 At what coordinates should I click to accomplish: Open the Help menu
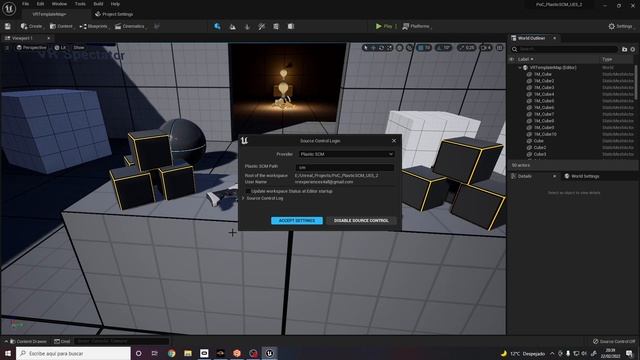coord(115,4)
